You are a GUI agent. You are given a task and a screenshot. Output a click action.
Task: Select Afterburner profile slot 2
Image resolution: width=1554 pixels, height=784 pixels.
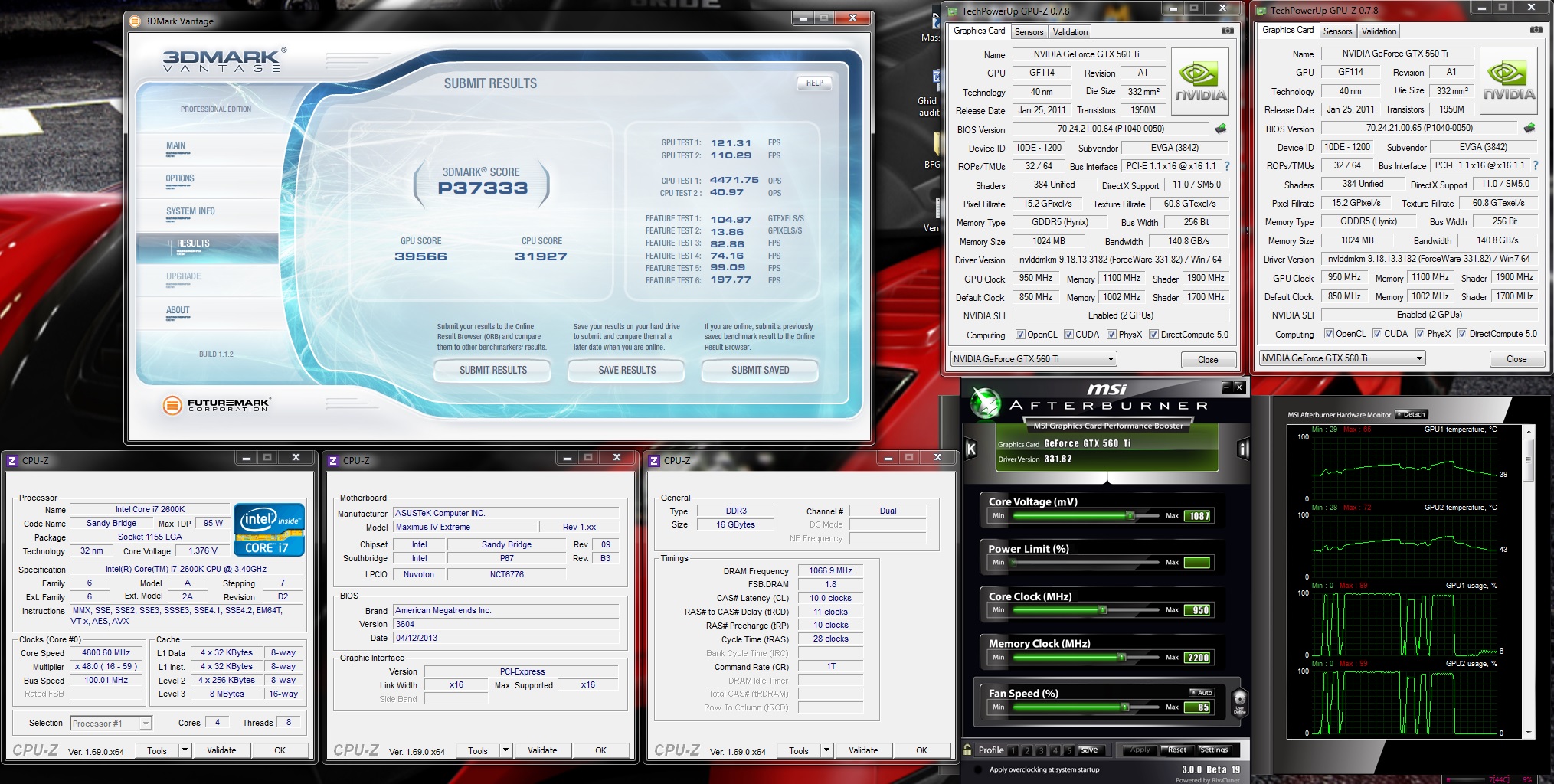click(1027, 750)
